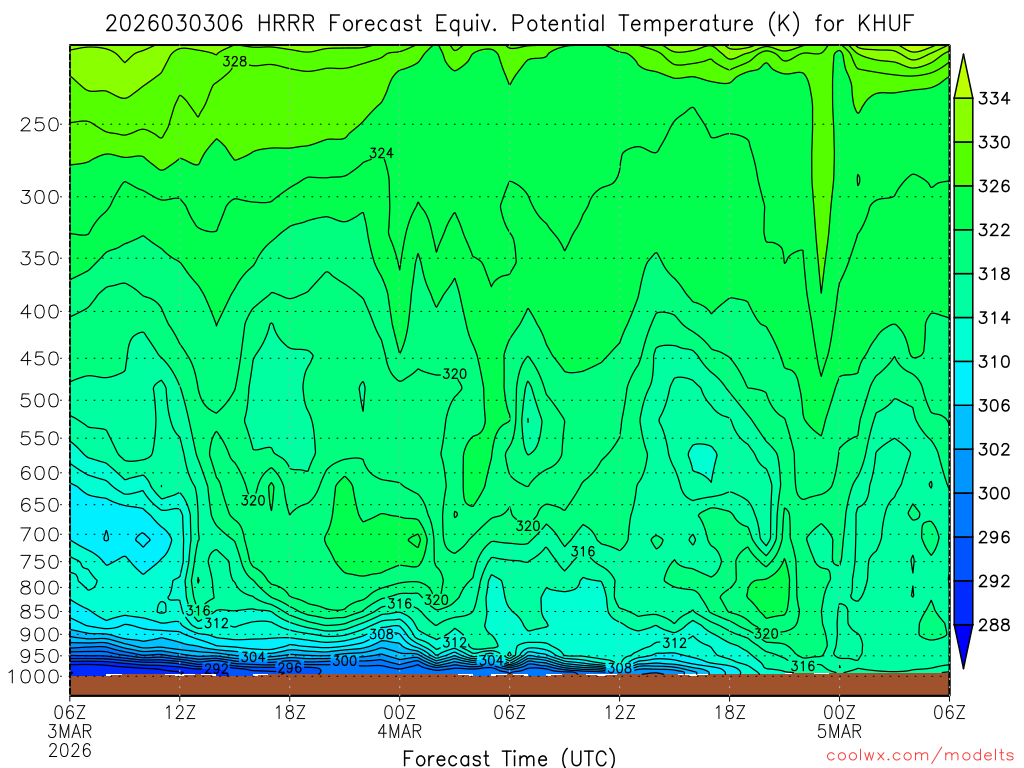Click the dark blue arrow tip below the color legend
The width and height of the screenshot is (1024, 768).
coord(963,645)
